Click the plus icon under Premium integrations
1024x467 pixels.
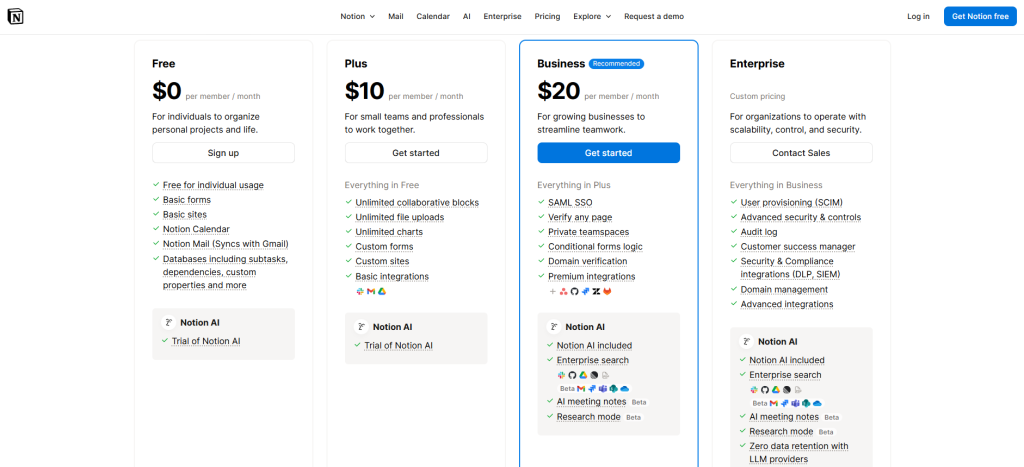pos(552,291)
